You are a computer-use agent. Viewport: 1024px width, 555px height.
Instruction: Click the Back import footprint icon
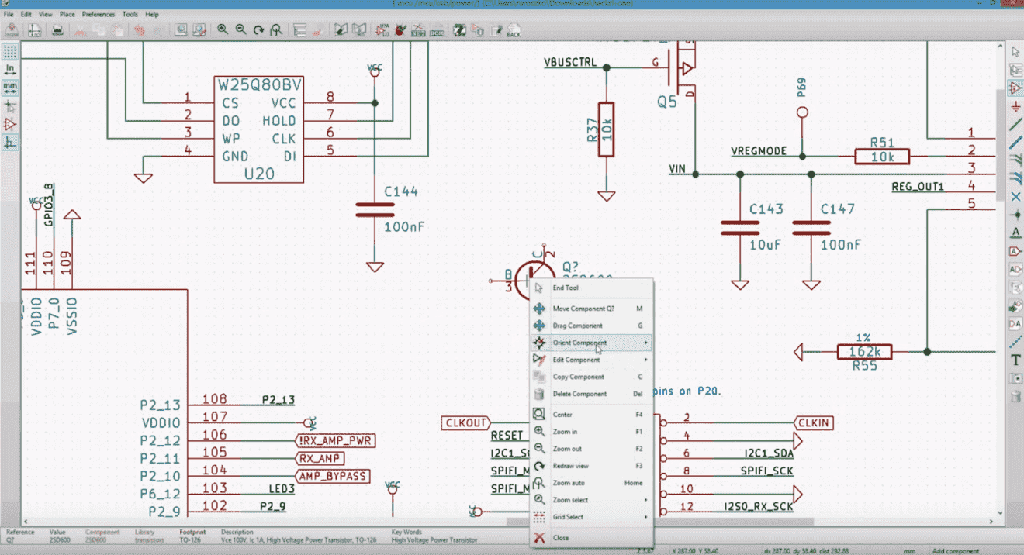point(514,30)
